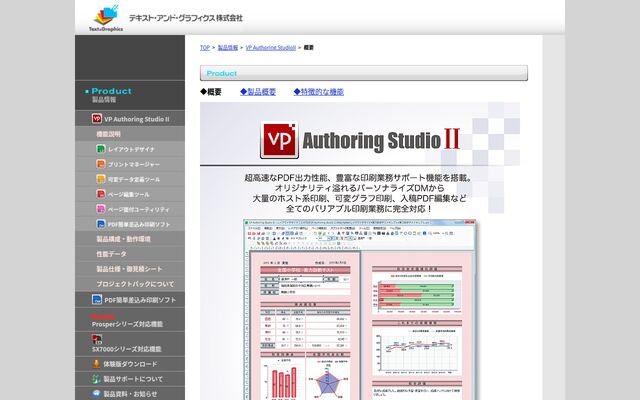This screenshot has height=400, width=640.
Task: Click the Authoring Studio II banner title
Action: pyautogui.click(x=381, y=140)
